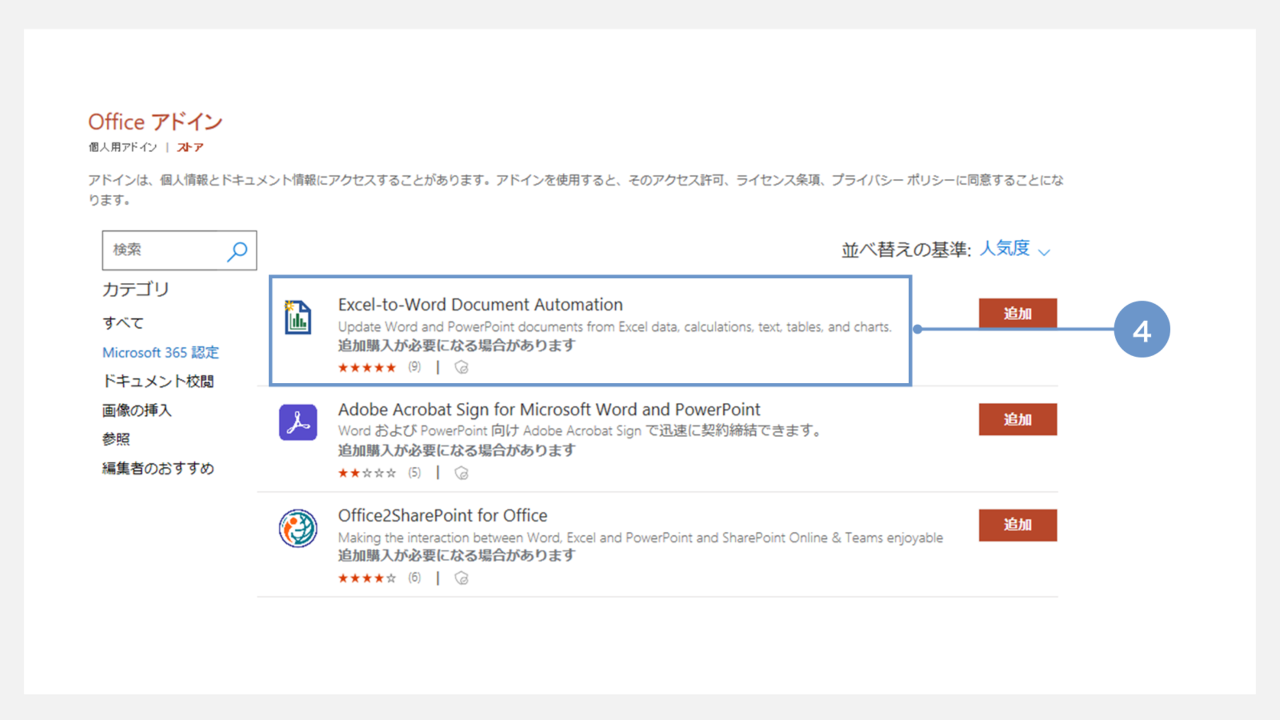Click star rating of Excel-to-Word Document Automation
1280x720 pixels.
click(x=367, y=367)
